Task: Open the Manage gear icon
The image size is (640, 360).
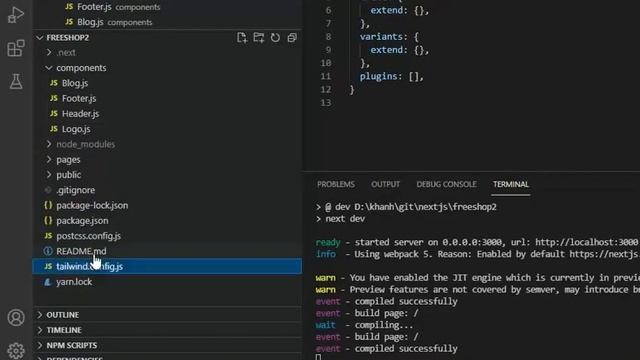Action: [x=16, y=350]
